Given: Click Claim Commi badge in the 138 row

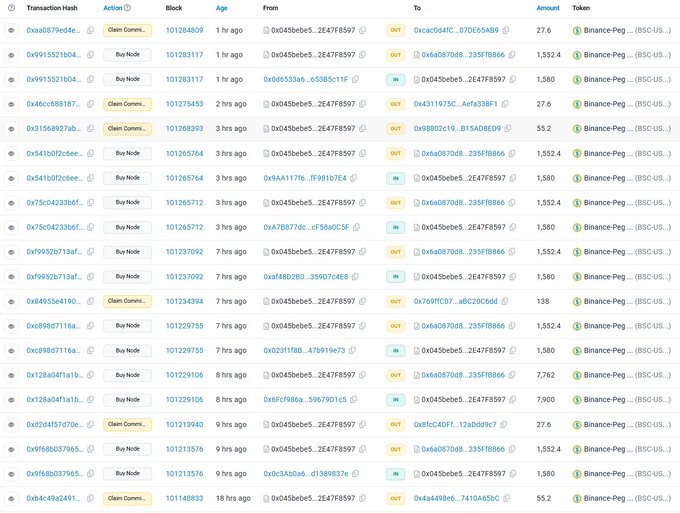Looking at the screenshot, I should (128, 301).
